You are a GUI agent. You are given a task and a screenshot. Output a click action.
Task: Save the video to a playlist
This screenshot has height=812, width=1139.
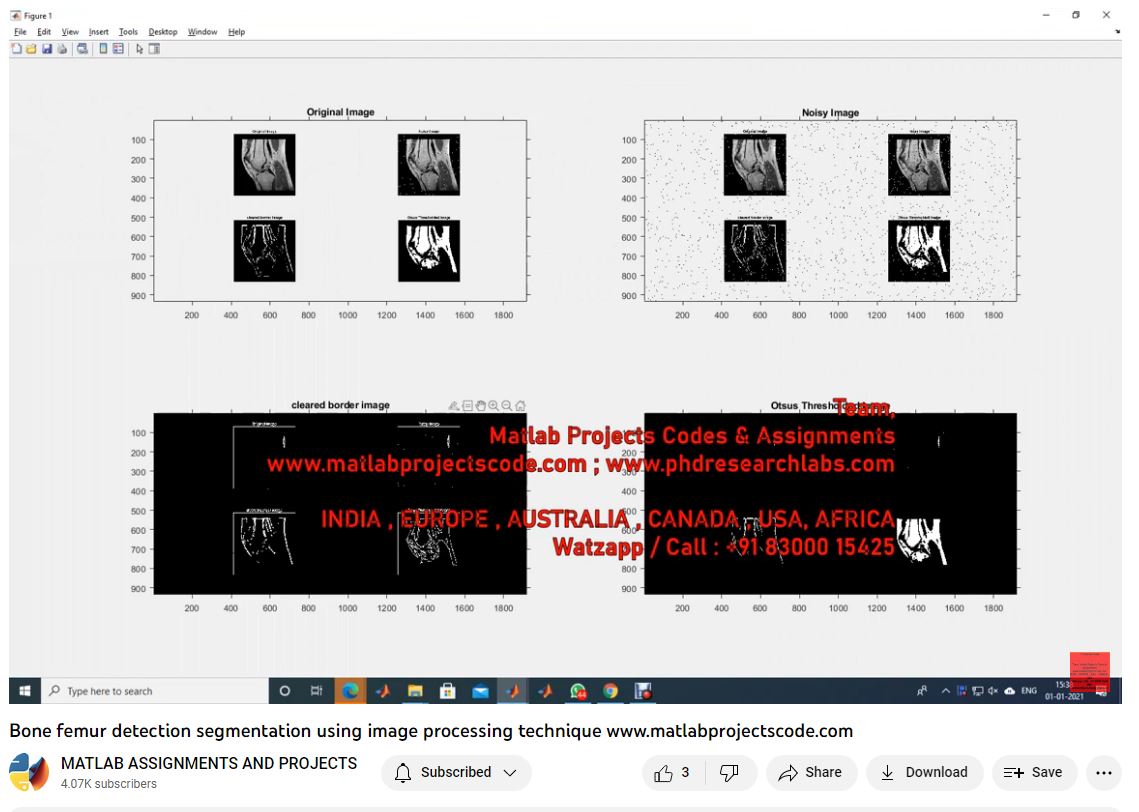click(x=1034, y=772)
